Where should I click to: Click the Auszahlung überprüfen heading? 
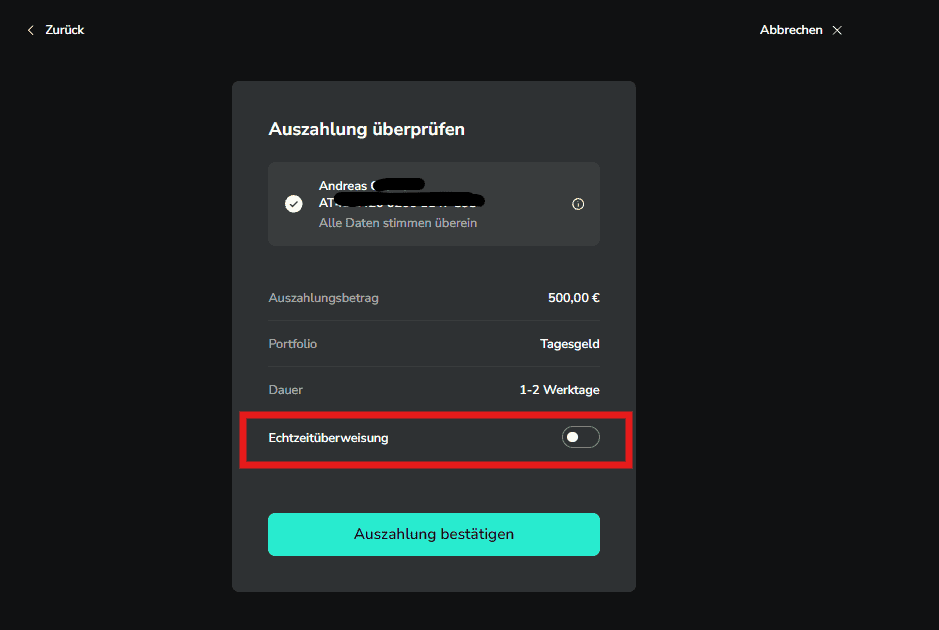[366, 129]
